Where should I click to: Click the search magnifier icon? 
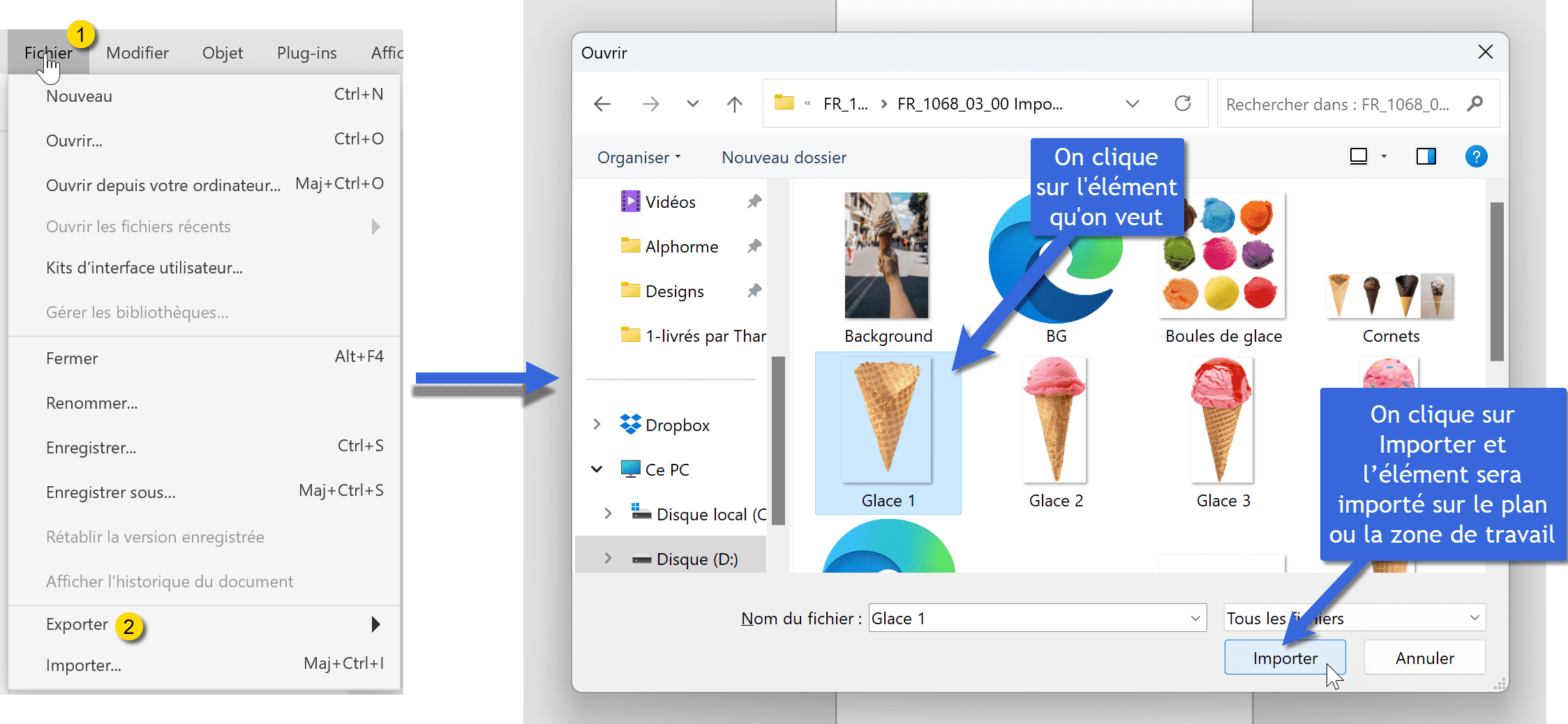click(1474, 104)
